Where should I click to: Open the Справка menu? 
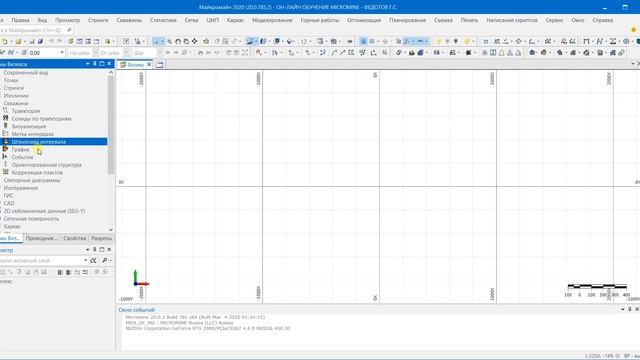[602, 20]
